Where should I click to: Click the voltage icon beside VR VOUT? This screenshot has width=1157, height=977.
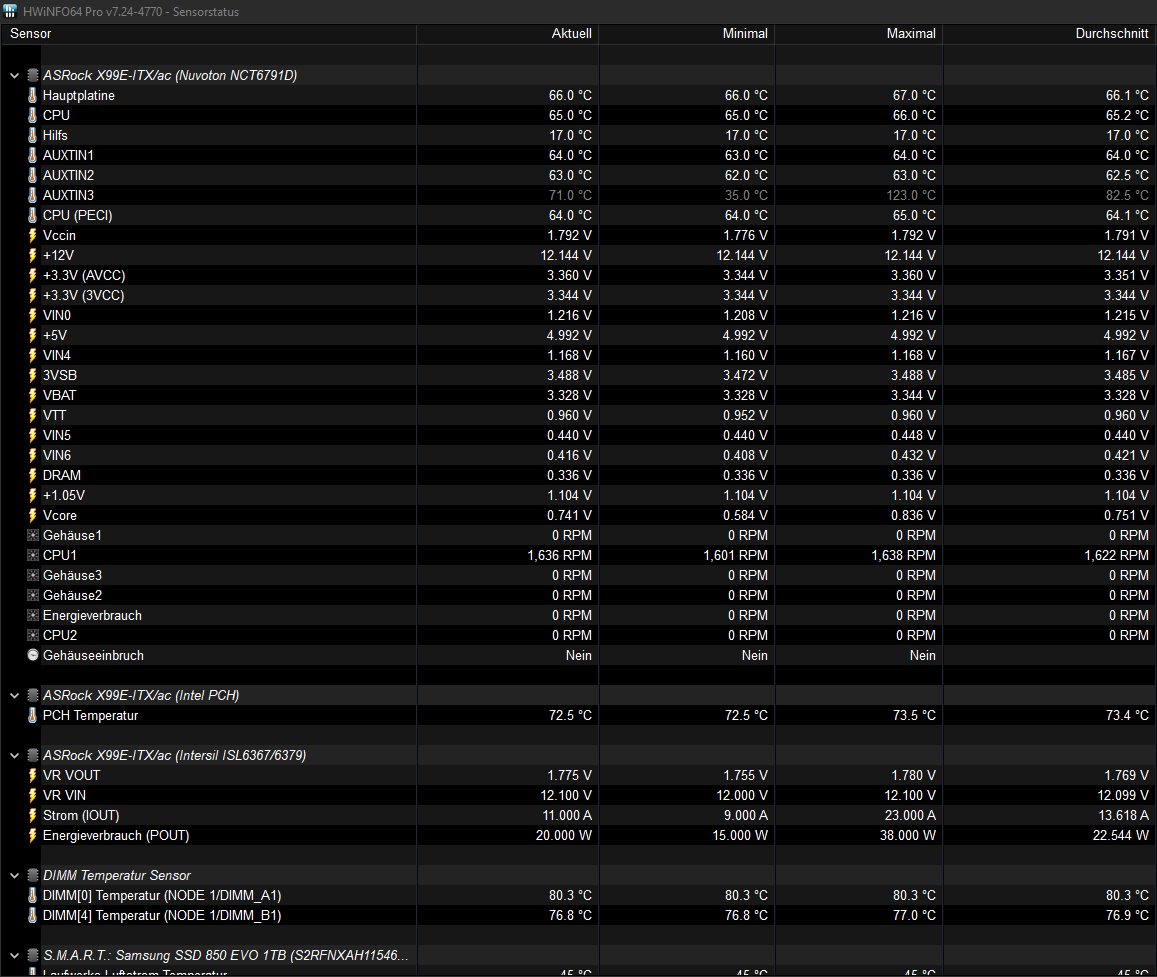(32, 775)
